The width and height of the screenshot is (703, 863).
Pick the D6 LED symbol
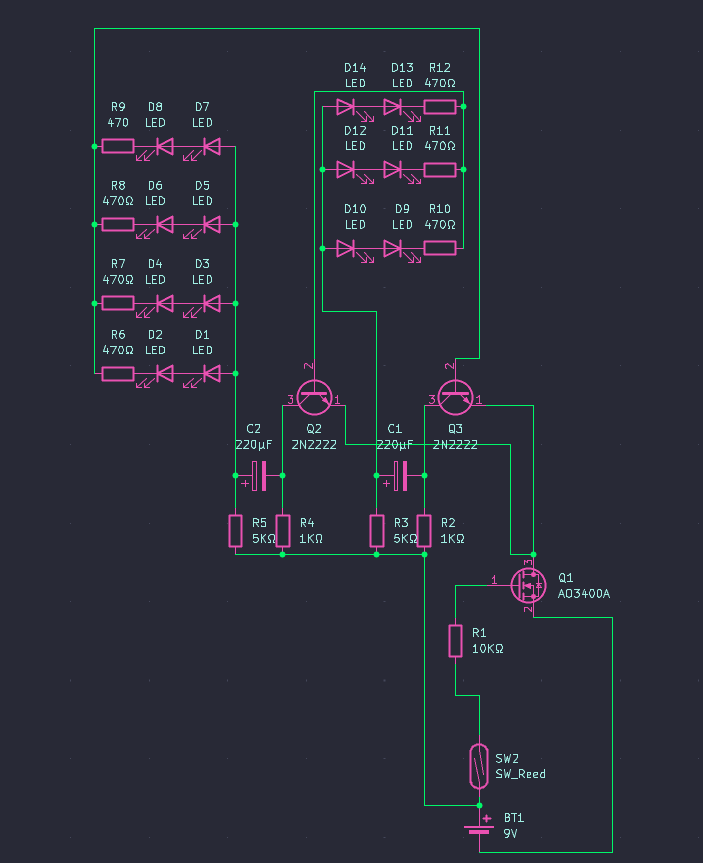[x=165, y=225]
